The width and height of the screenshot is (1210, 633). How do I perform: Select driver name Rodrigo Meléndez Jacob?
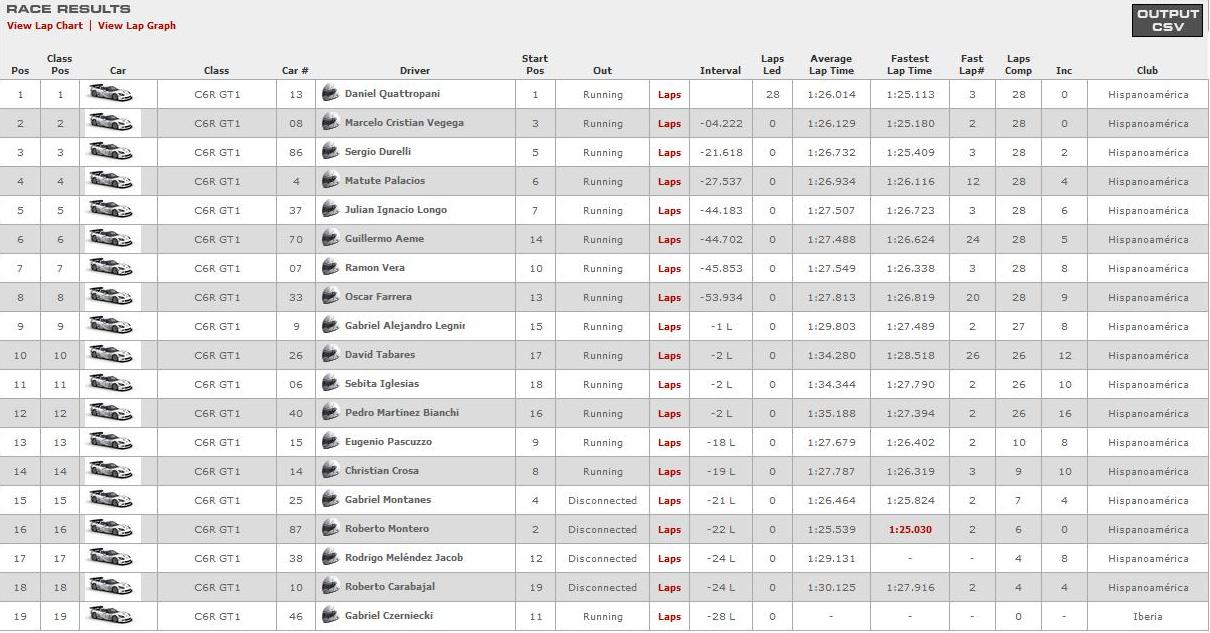pyautogui.click(x=404, y=558)
